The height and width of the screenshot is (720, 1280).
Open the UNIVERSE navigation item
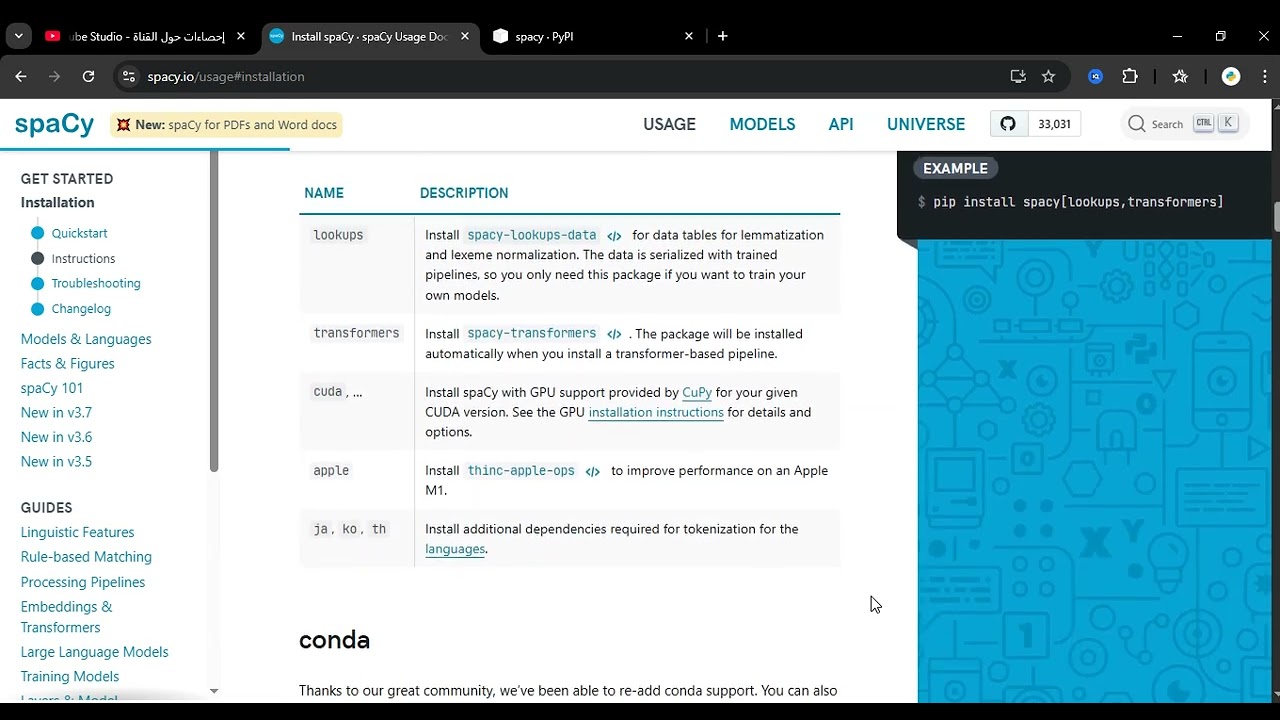point(926,125)
